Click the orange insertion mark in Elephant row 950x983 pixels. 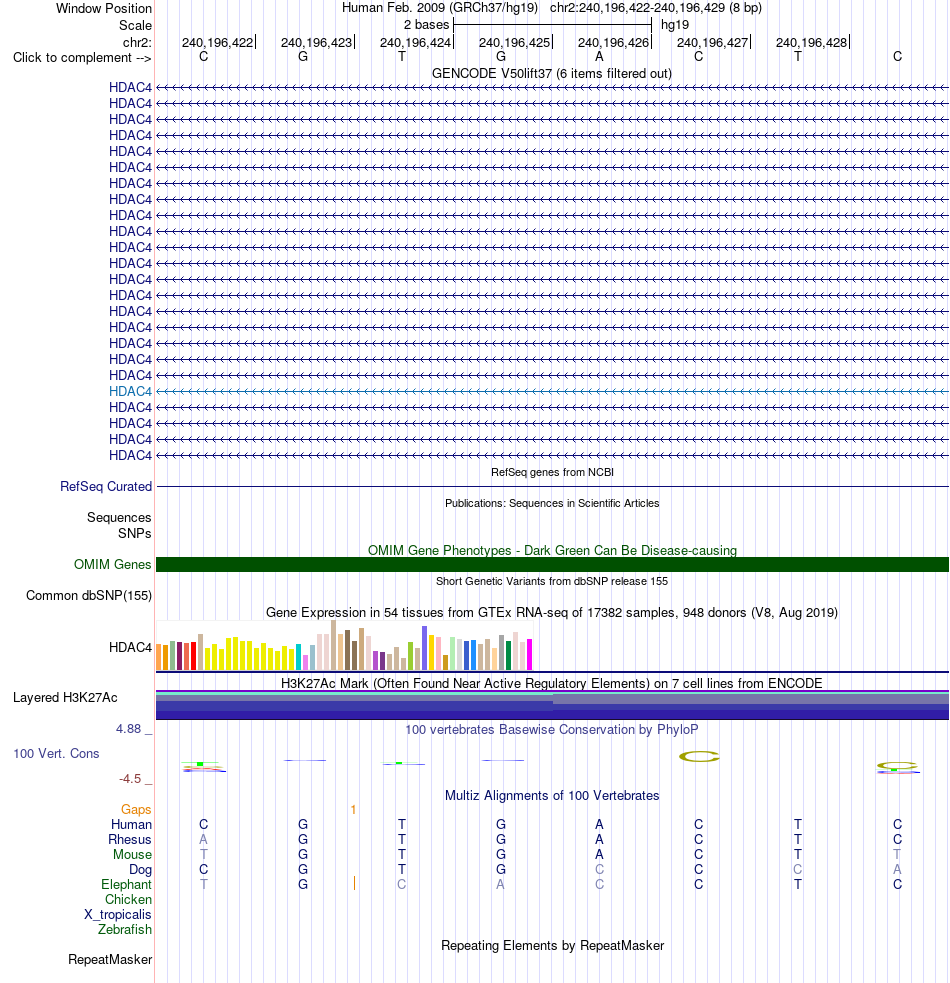coord(354,884)
